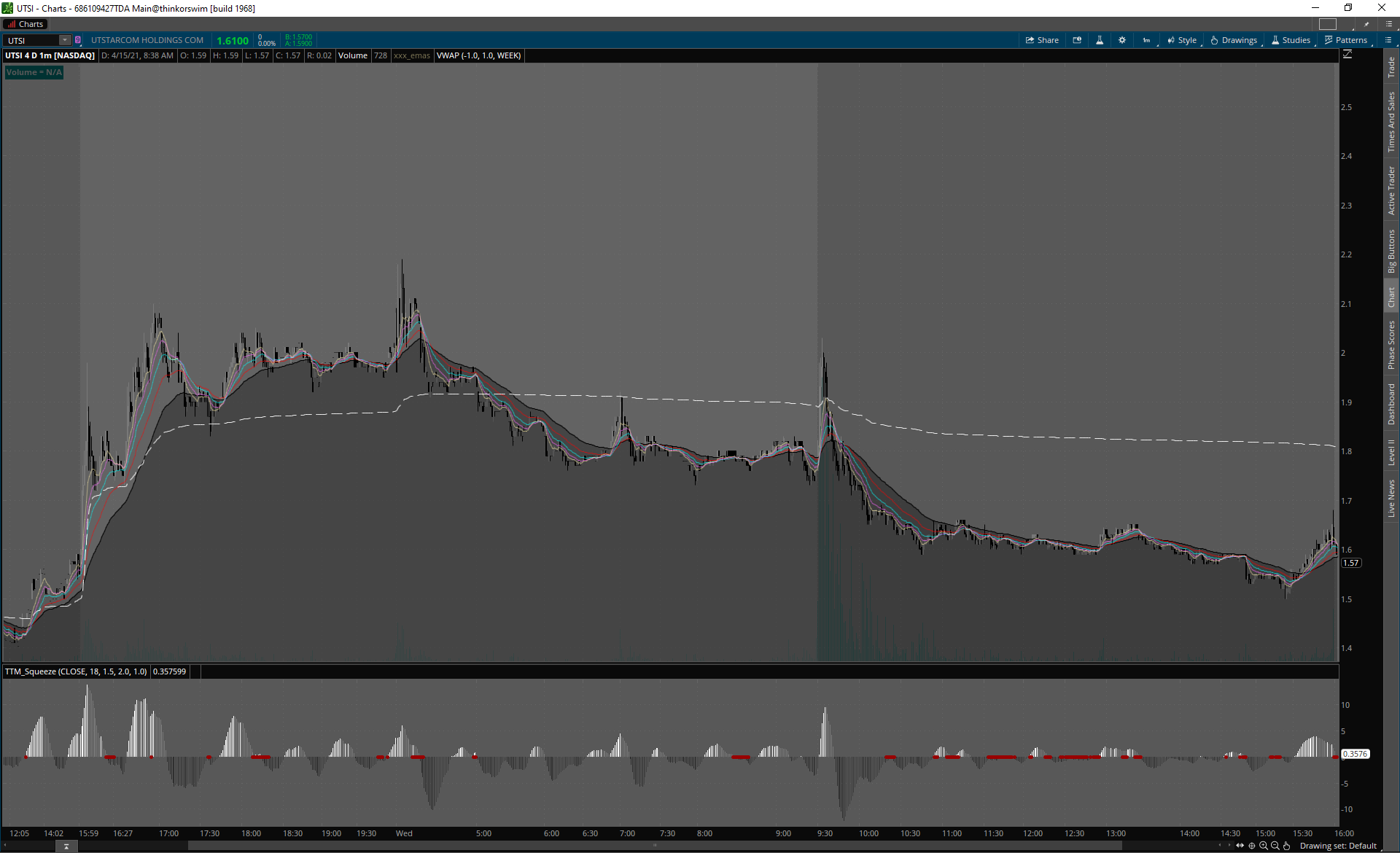Click the crosshair target icon

click(1252, 846)
